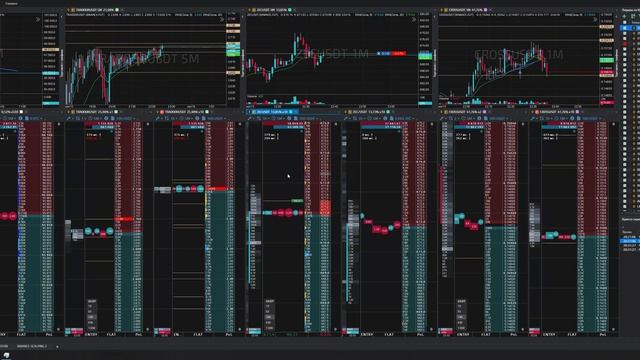Click the double-arrow icon on CROSSUSDT 1M chart
640x360 pixels.
tap(595, 19)
